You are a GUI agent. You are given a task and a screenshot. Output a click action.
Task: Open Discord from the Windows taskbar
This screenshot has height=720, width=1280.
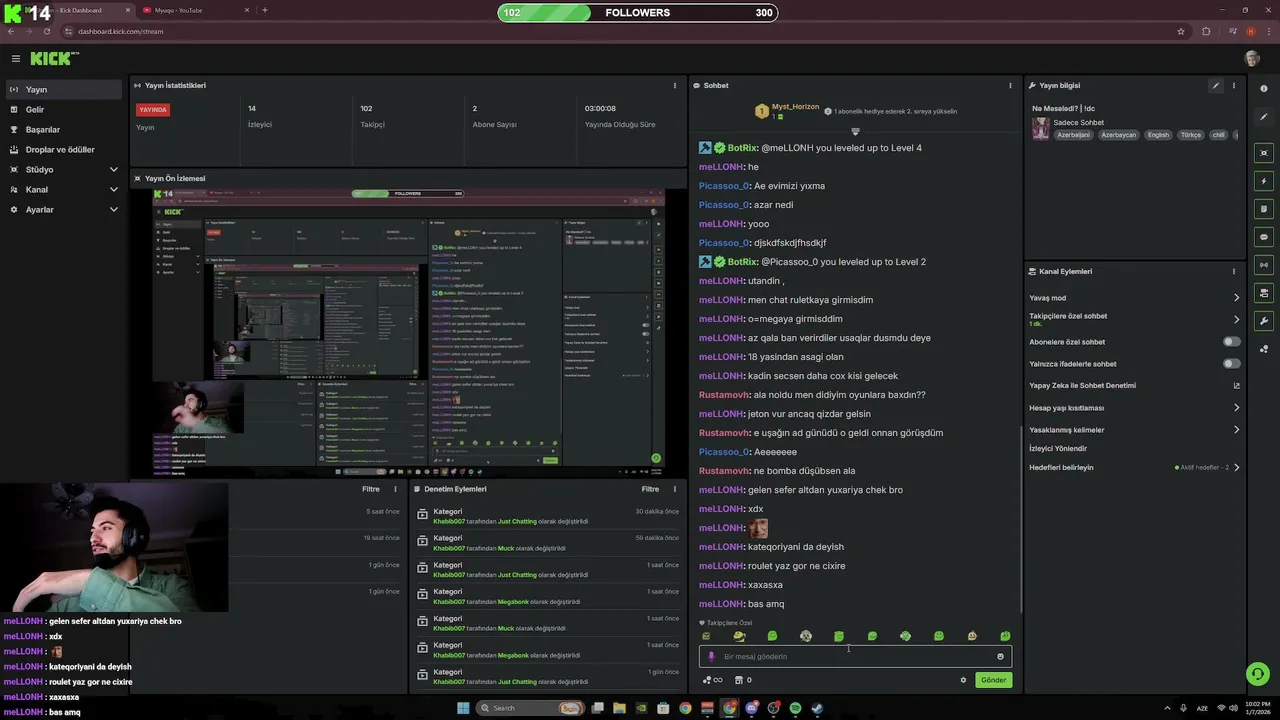[x=751, y=708]
